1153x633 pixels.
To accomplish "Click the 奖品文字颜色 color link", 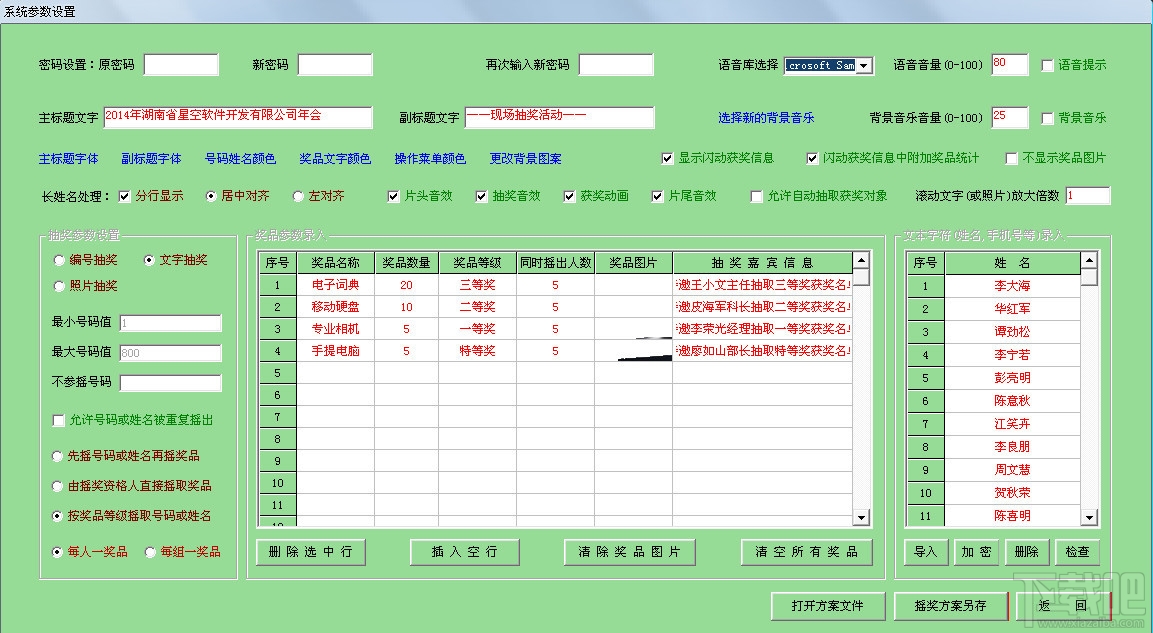I will pos(335,159).
